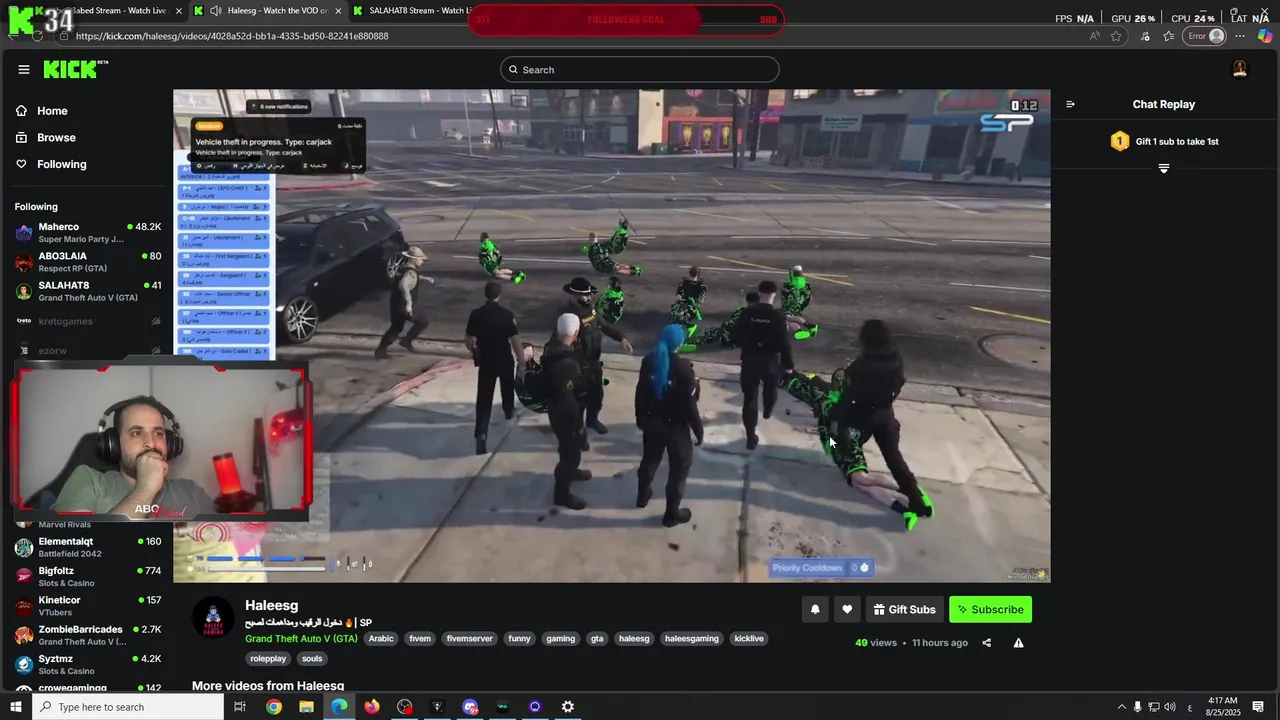1280x720 pixels.
Task: Expand chat pinned gift leaderboard arrow
Action: pyautogui.click(x=1163, y=169)
